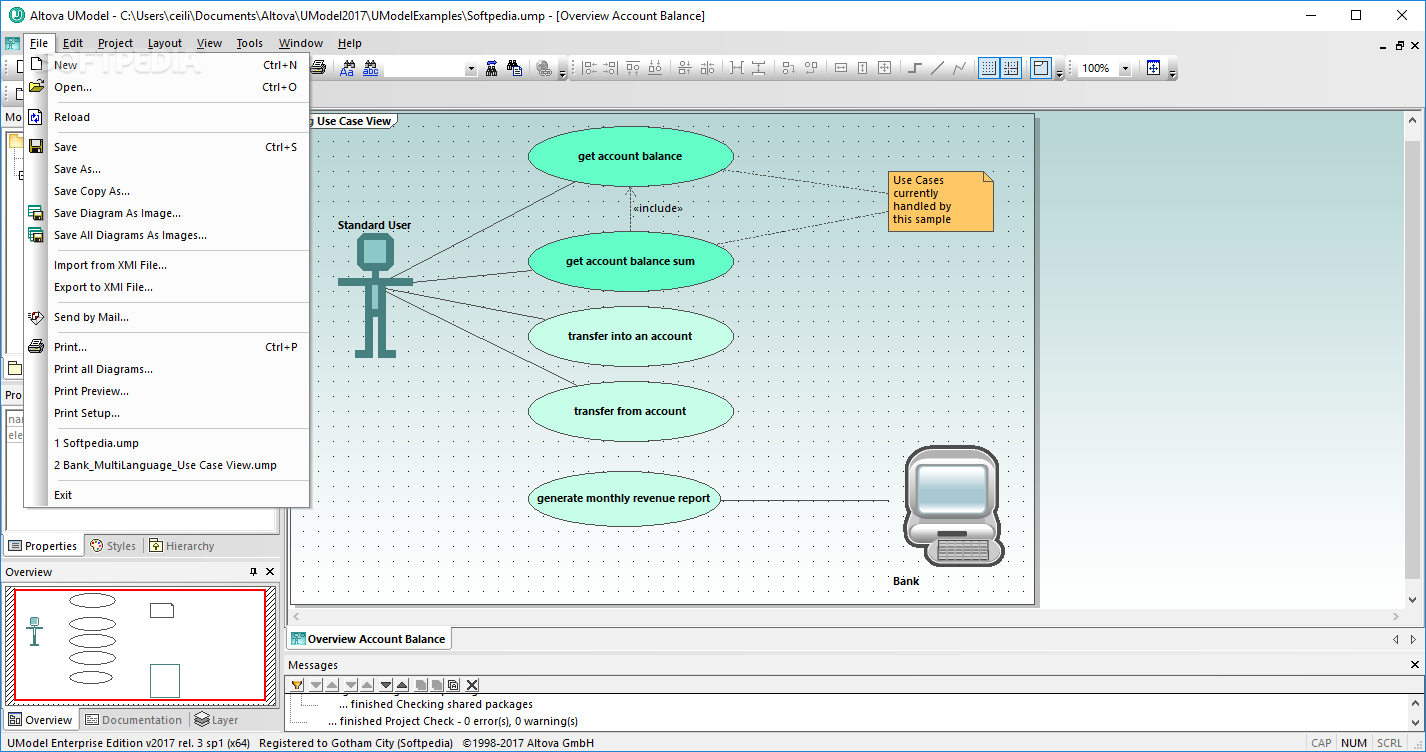
Task: Pin the Overview panel with pushpin
Action: pyautogui.click(x=253, y=572)
